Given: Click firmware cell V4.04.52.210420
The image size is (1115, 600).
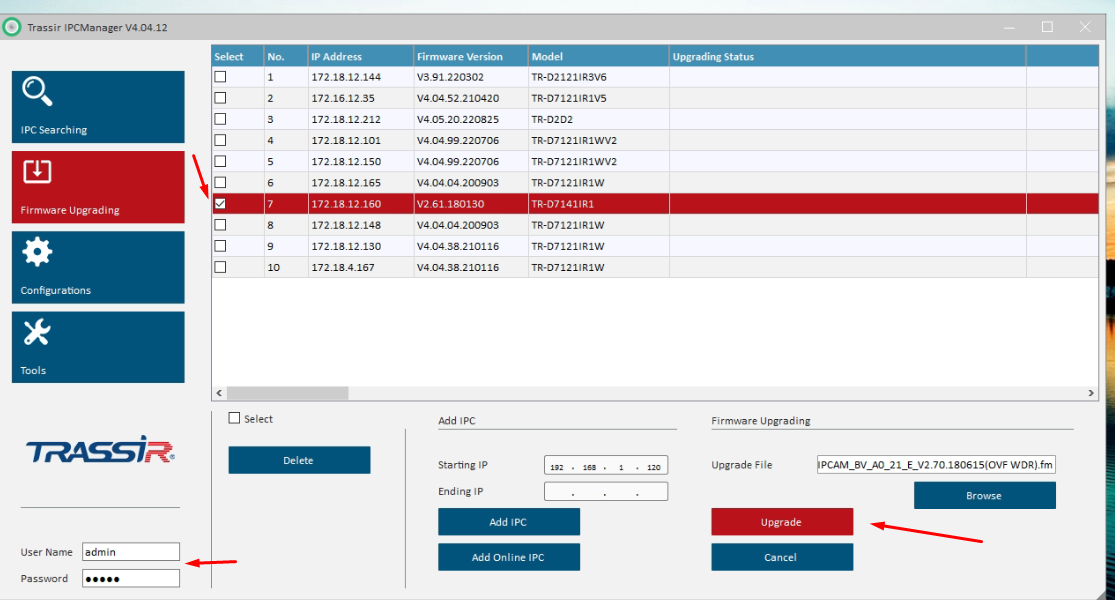Looking at the screenshot, I should pyautogui.click(x=471, y=98).
